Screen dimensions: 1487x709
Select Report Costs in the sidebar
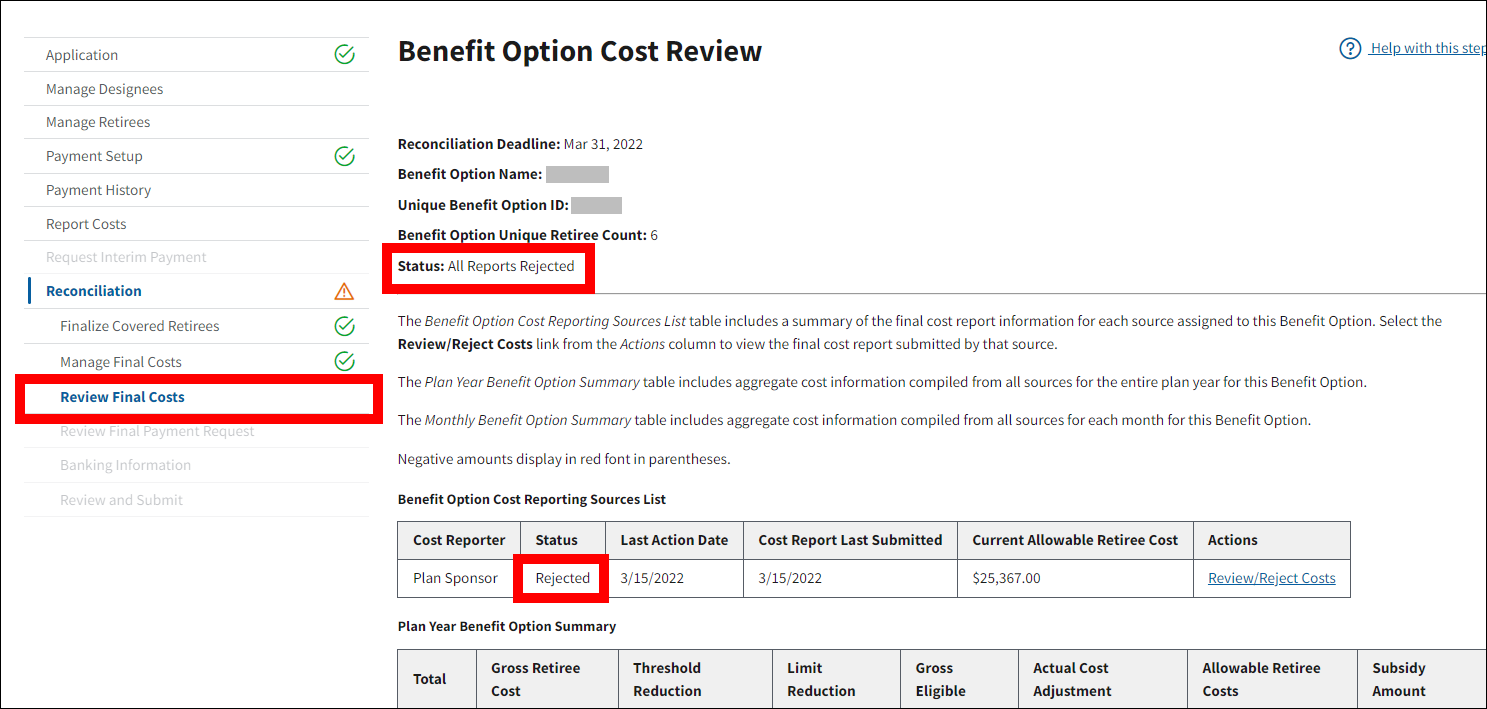86,224
